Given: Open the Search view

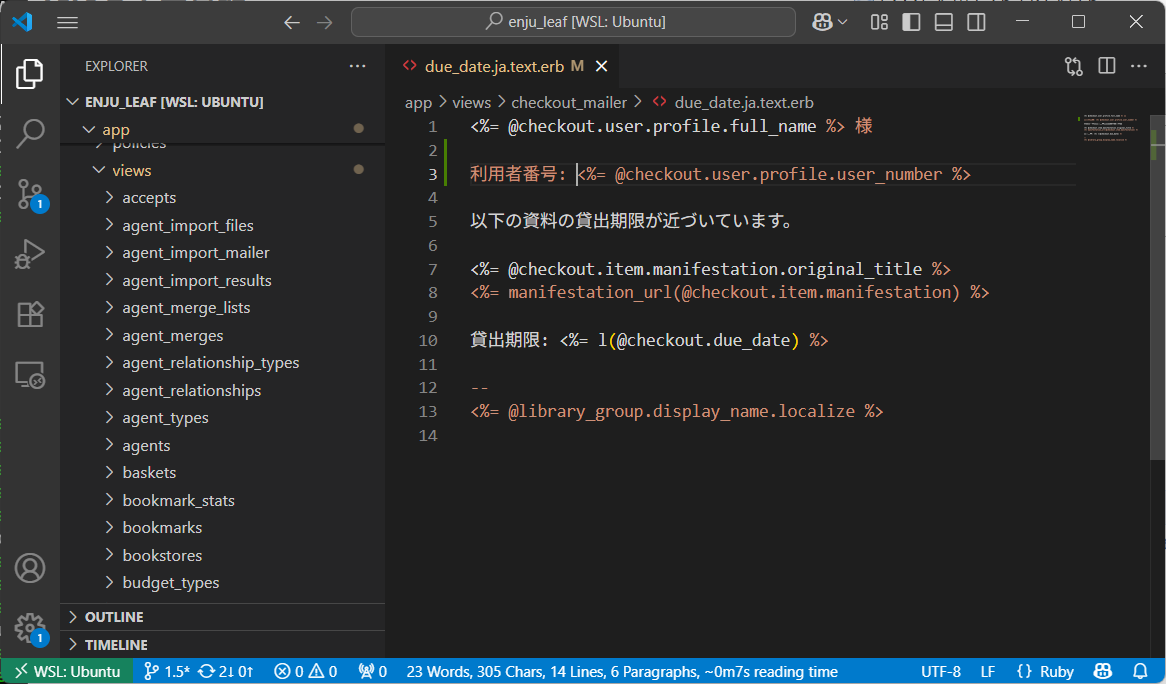Looking at the screenshot, I should pos(30,134).
